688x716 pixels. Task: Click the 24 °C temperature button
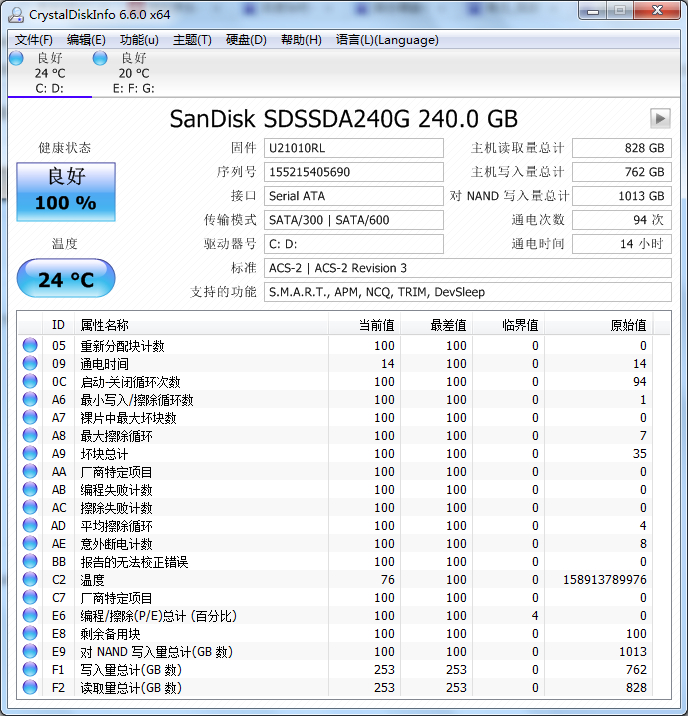66,278
